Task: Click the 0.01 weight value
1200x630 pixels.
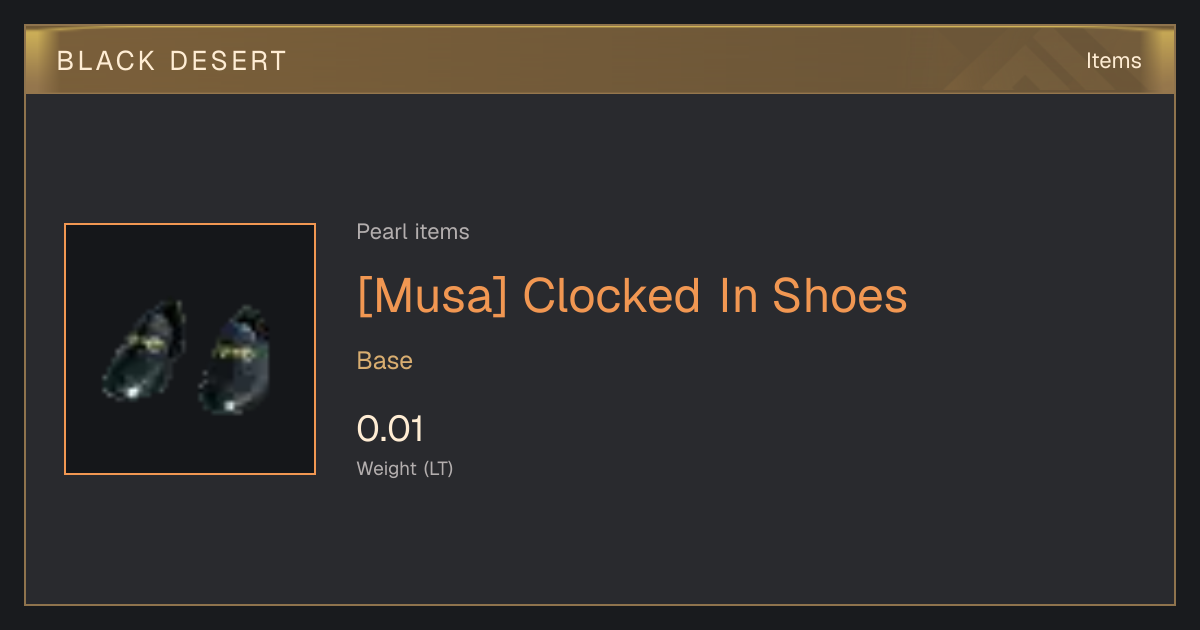Action: tap(390, 429)
